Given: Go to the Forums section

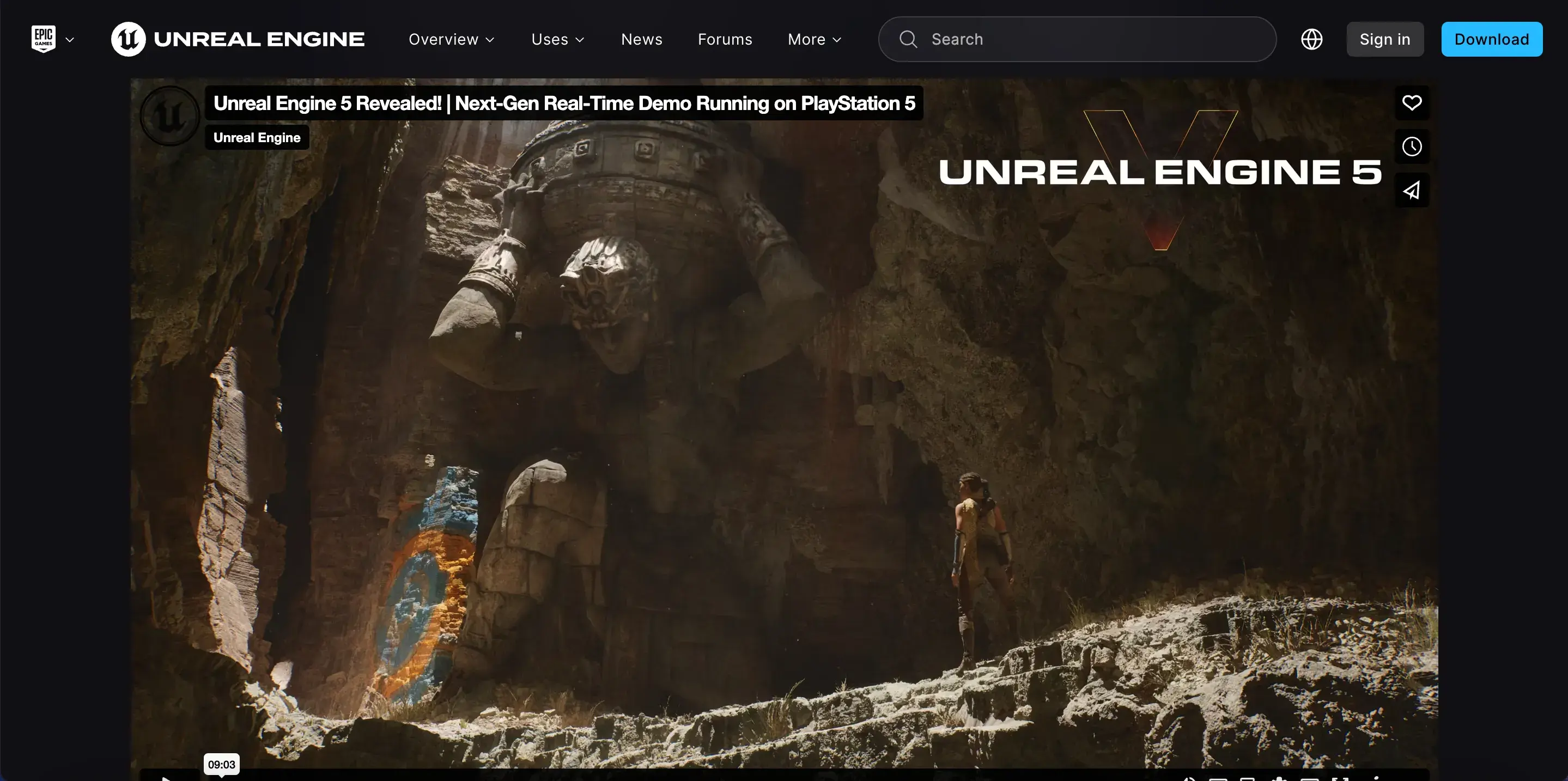Looking at the screenshot, I should point(725,38).
